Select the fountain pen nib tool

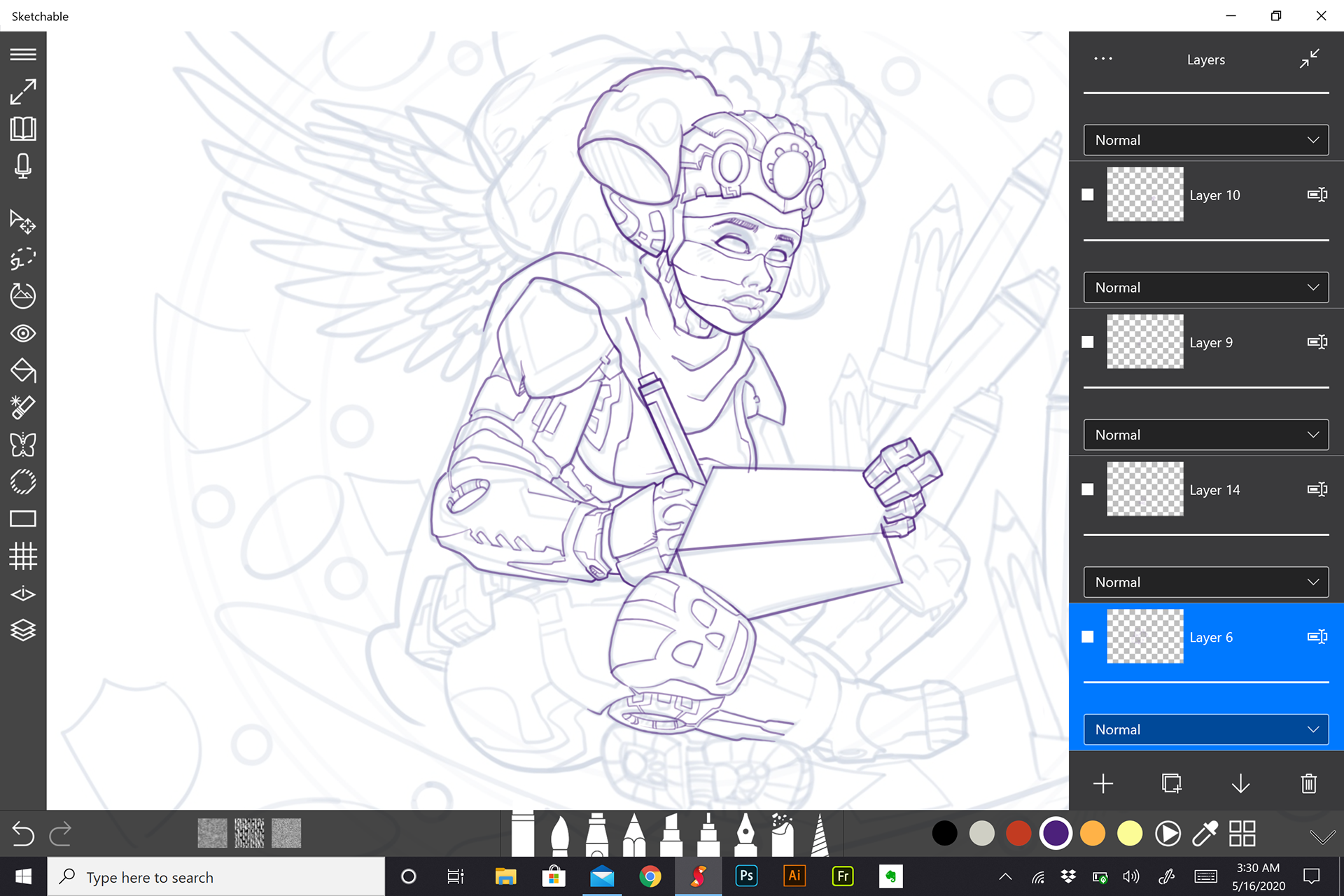[745, 834]
